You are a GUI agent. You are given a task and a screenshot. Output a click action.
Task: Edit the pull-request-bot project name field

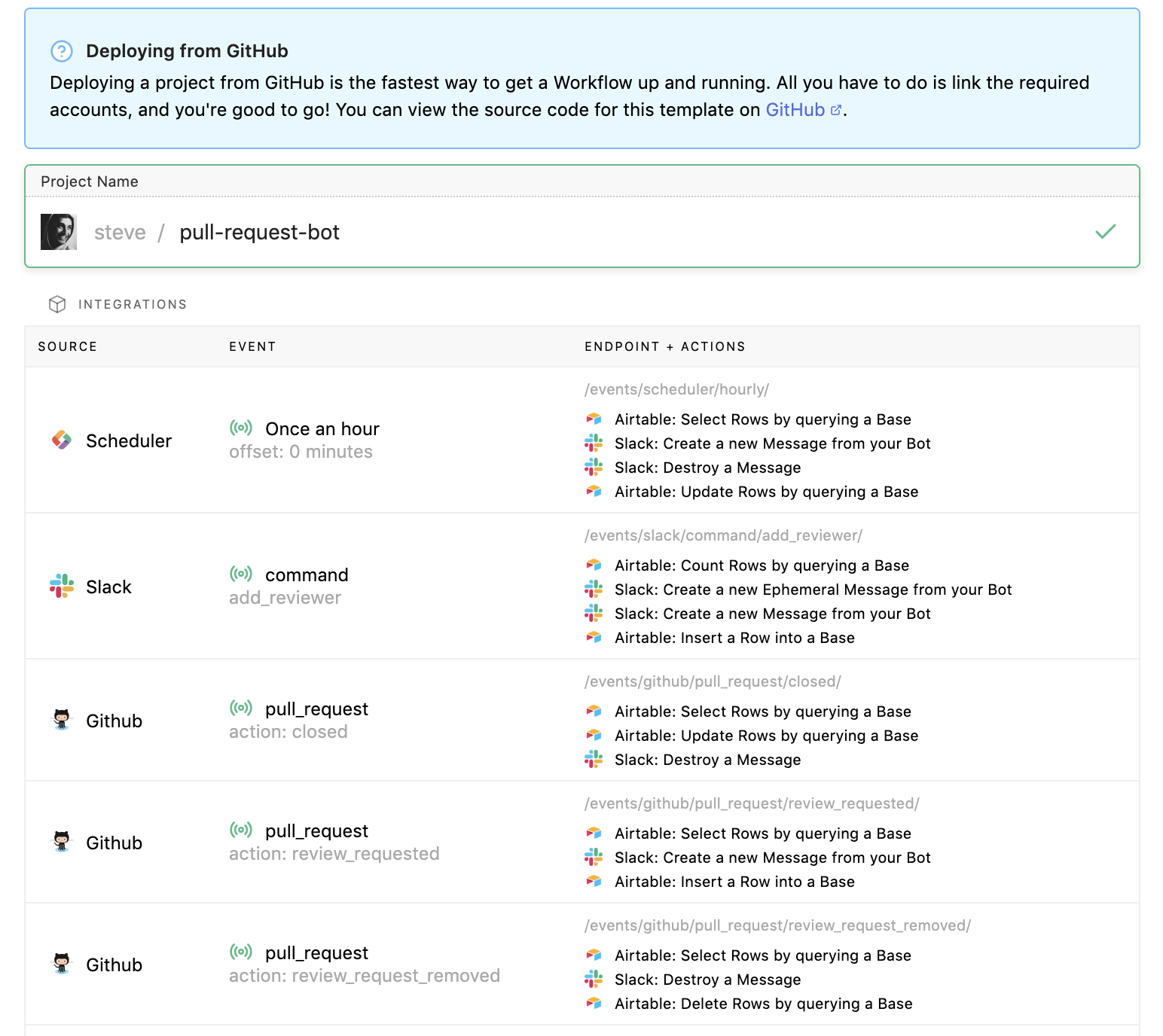tap(259, 233)
